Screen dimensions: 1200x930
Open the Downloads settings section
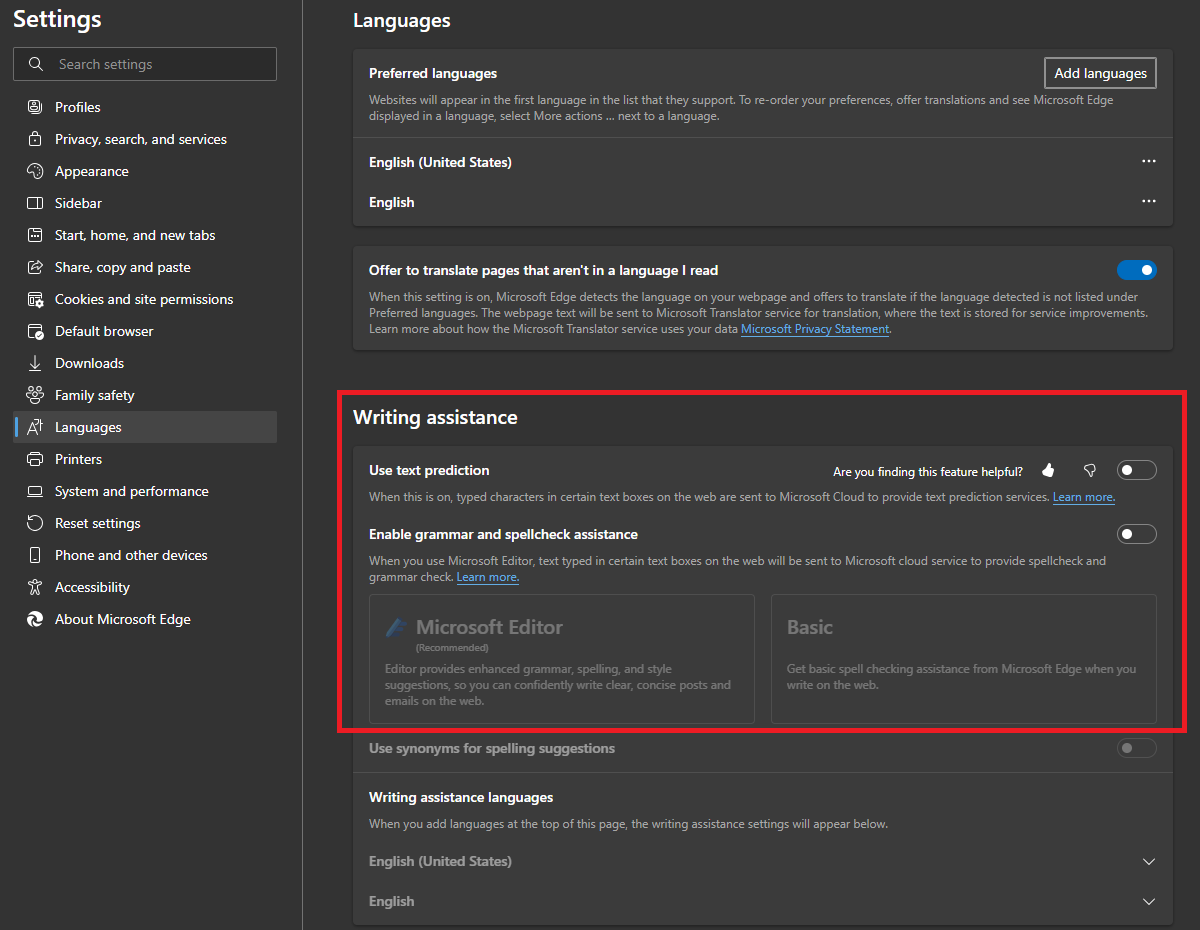tap(145, 363)
